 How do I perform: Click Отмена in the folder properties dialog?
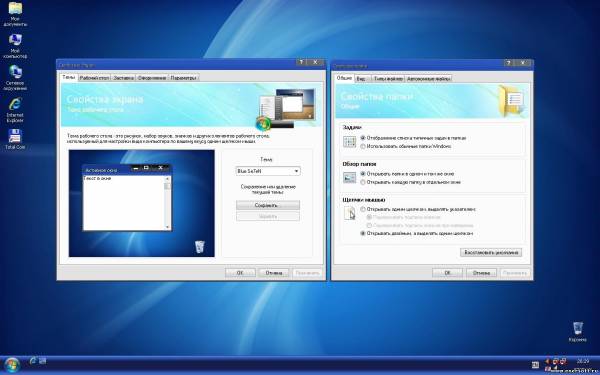coord(481,273)
